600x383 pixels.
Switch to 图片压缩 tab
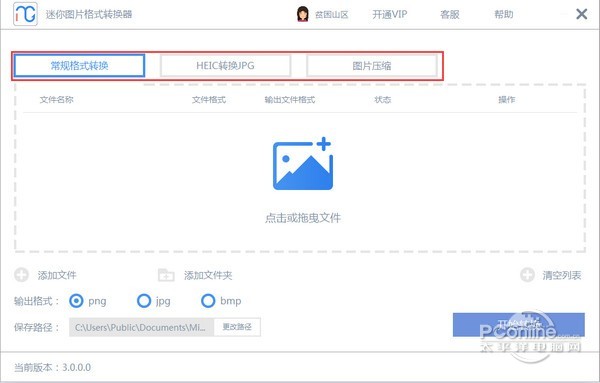(x=372, y=65)
